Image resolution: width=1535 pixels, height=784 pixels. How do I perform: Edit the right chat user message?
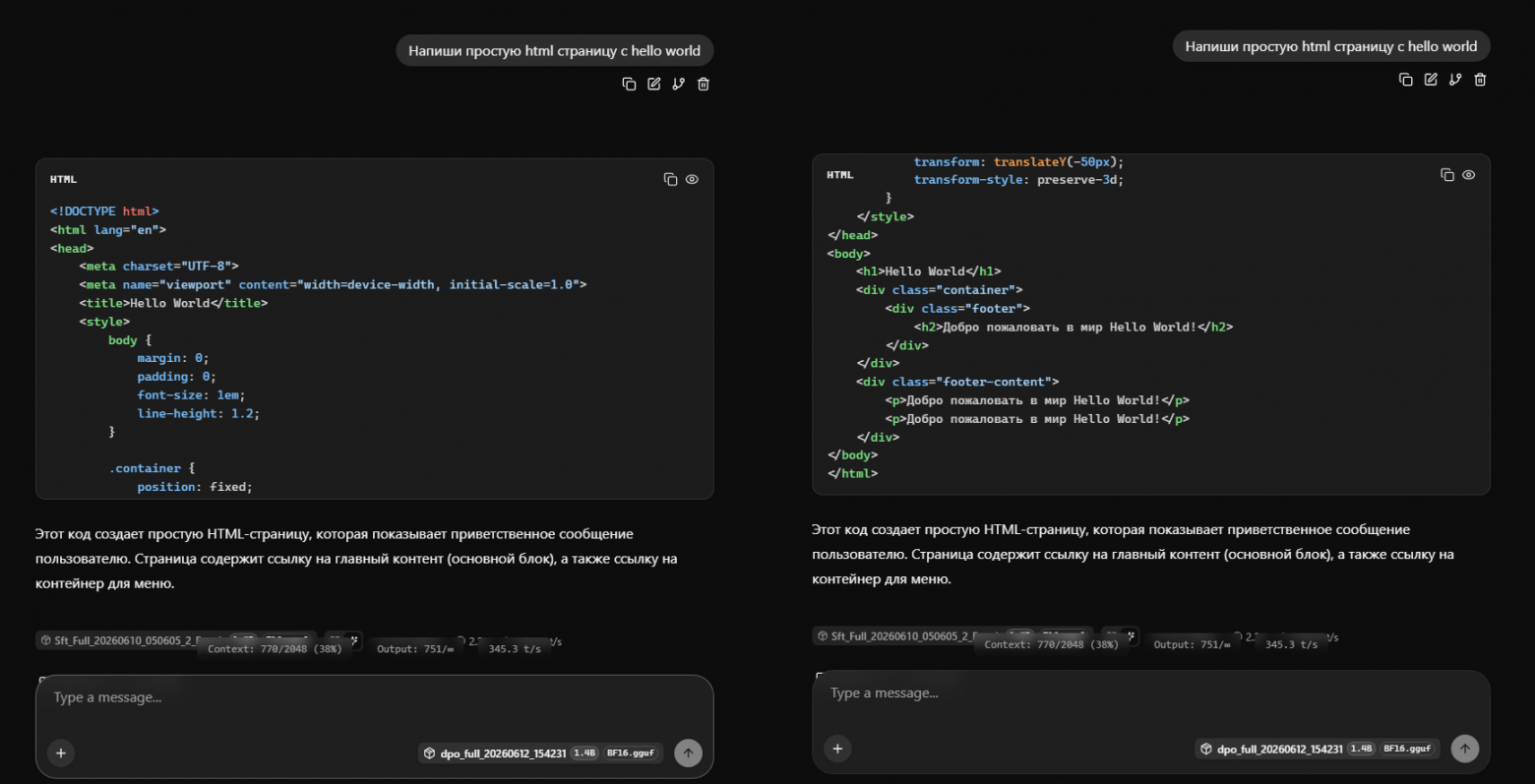point(1431,80)
